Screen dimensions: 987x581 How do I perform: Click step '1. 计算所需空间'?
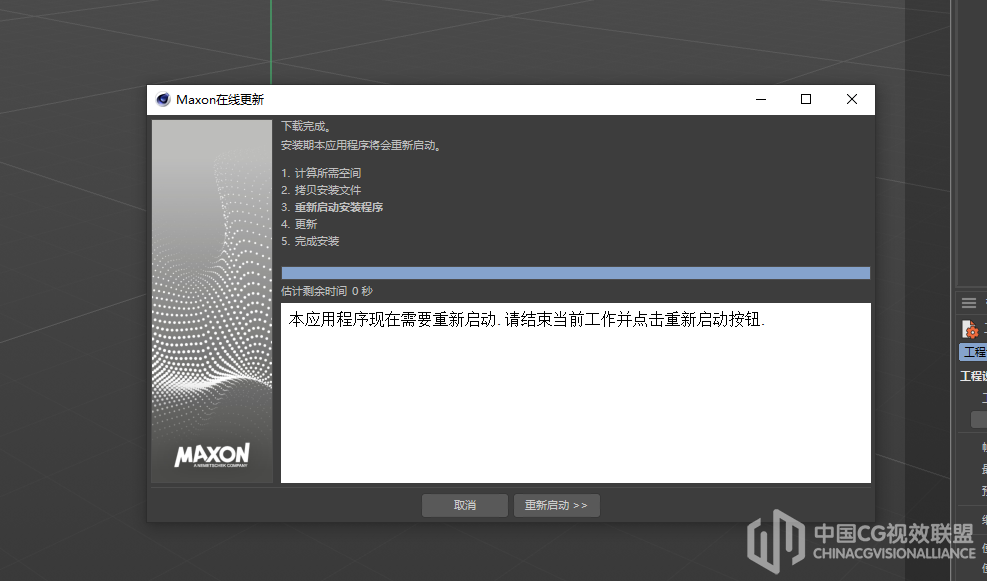click(x=321, y=173)
